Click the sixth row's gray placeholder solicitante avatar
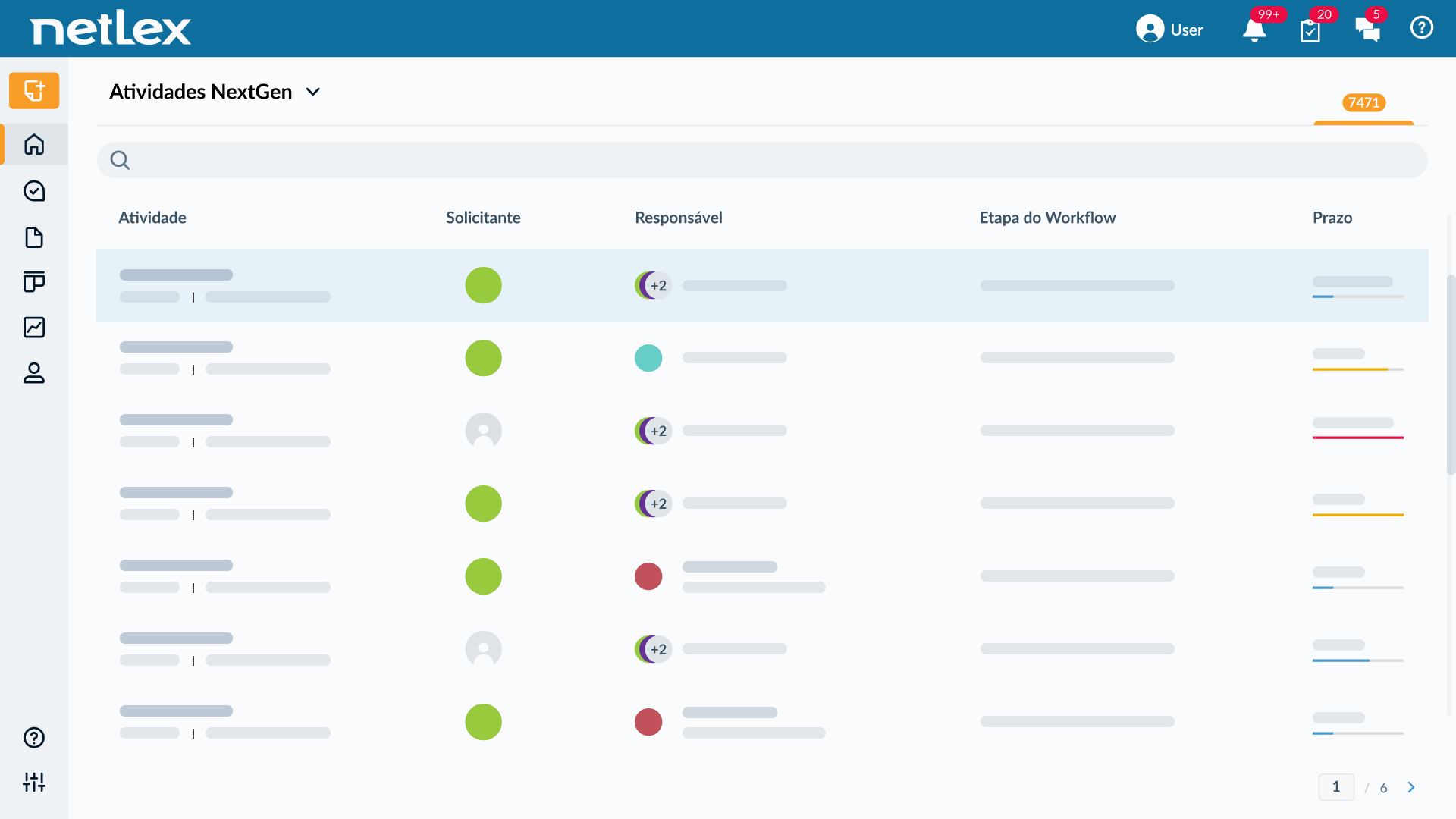This screenshot has width=1456, height=819. (484, 649)
